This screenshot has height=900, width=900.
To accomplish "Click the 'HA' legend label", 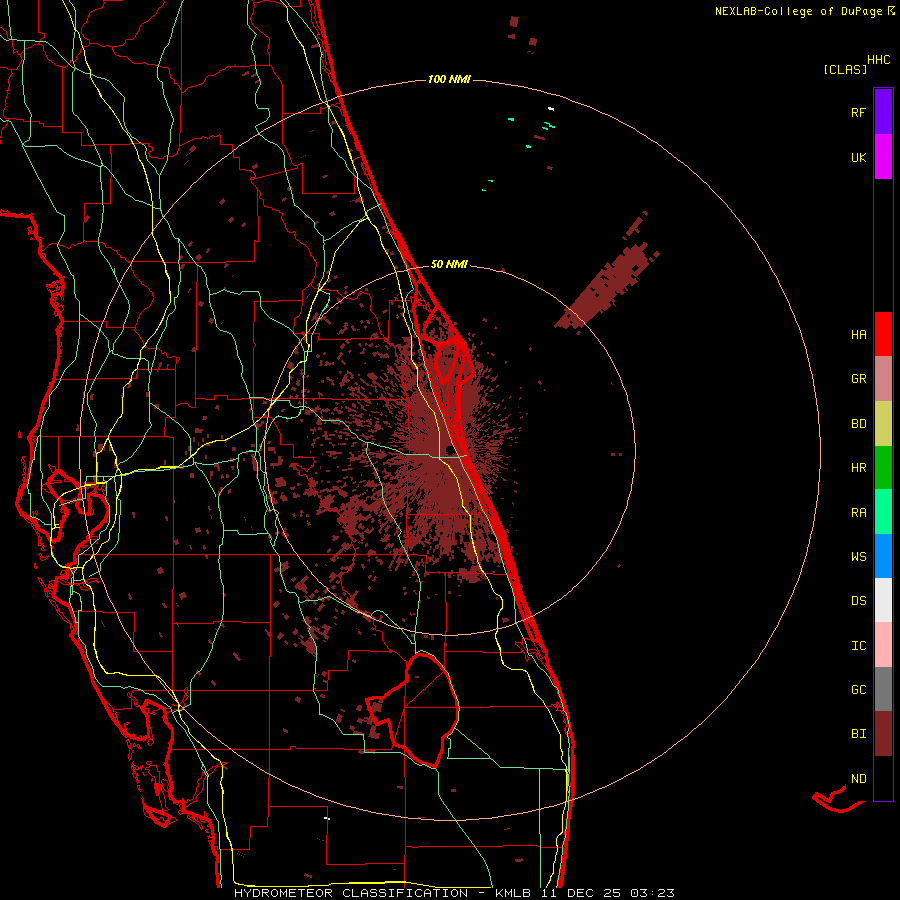I will (x=858, y=334).
